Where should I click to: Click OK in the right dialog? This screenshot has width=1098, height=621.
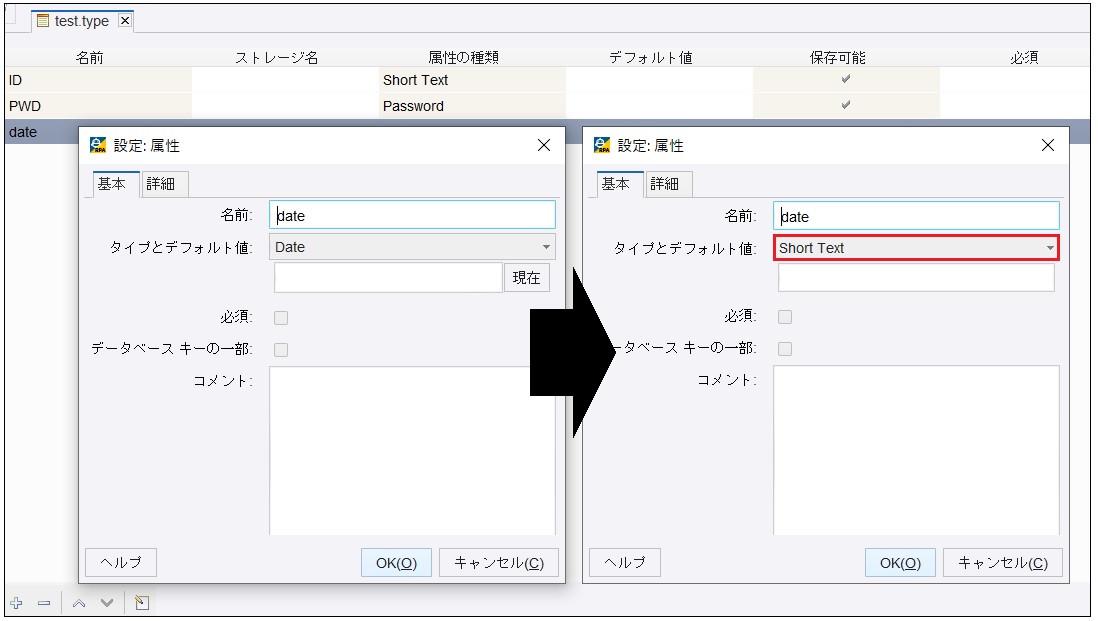pyautogui.click(x=899, y=562)
